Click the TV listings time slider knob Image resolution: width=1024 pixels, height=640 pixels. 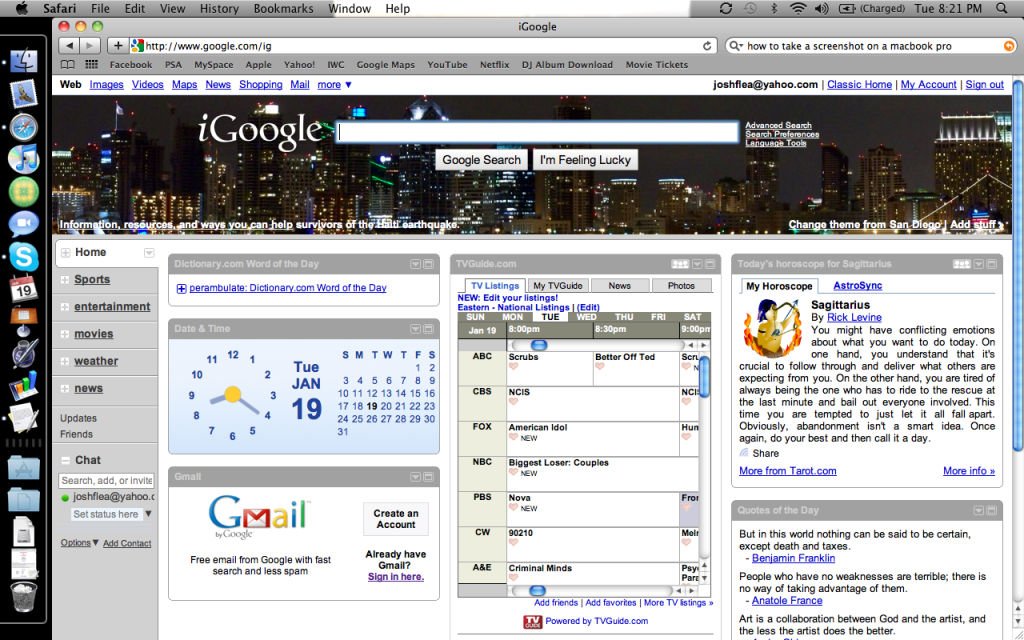(x=539, y=345)
